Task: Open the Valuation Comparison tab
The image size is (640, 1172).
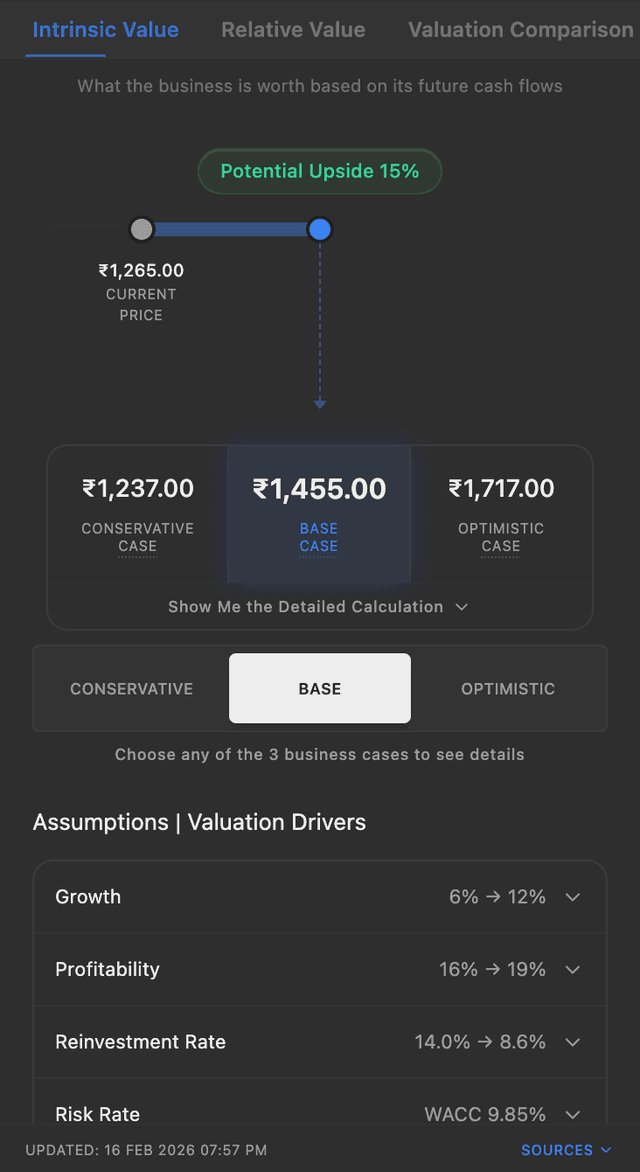Action: click(x=520, y=30)
